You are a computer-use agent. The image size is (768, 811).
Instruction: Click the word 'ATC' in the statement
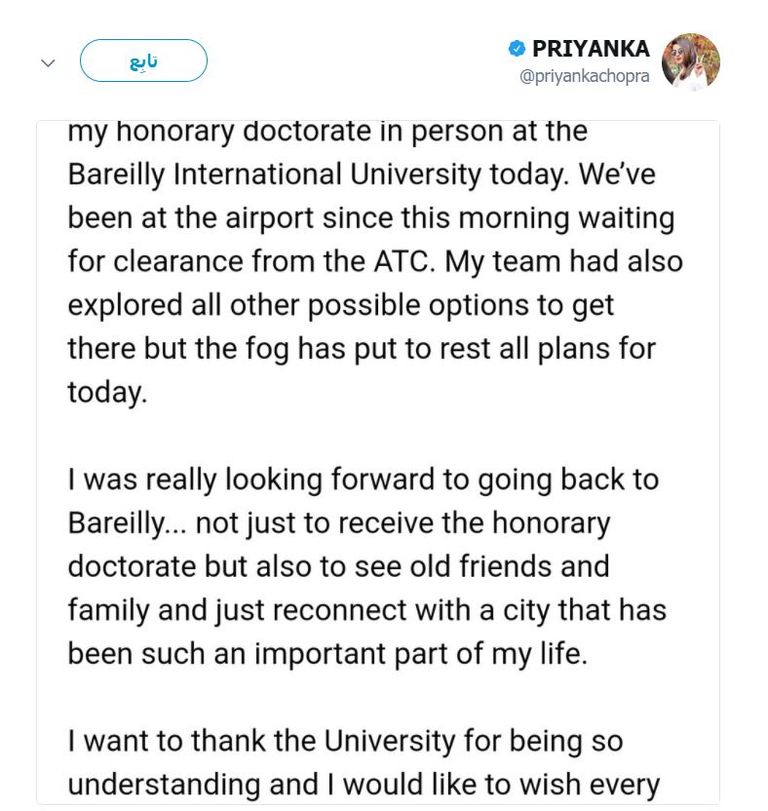tap(404, 261)
